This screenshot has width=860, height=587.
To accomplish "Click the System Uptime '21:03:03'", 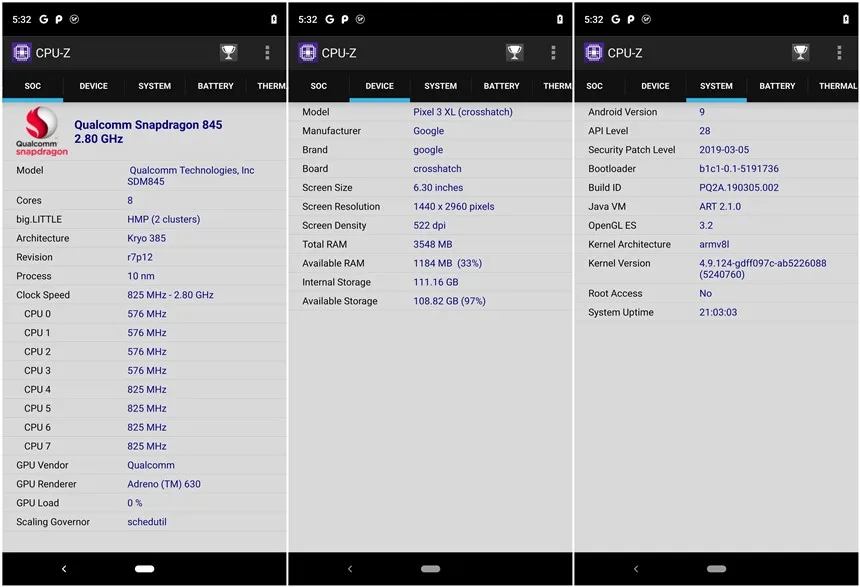I will pos(718,312).
